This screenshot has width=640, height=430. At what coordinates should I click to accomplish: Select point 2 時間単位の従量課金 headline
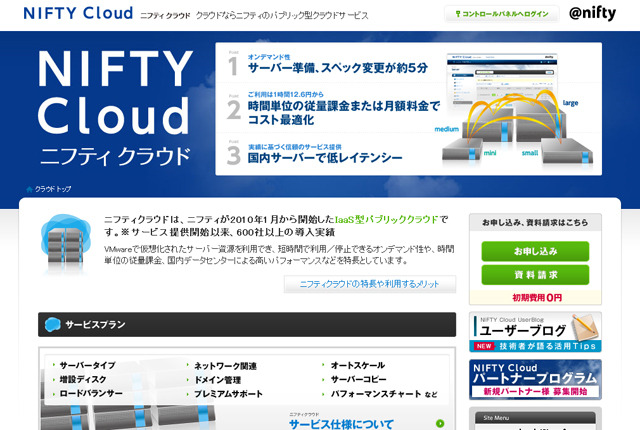tap(344, 113)
